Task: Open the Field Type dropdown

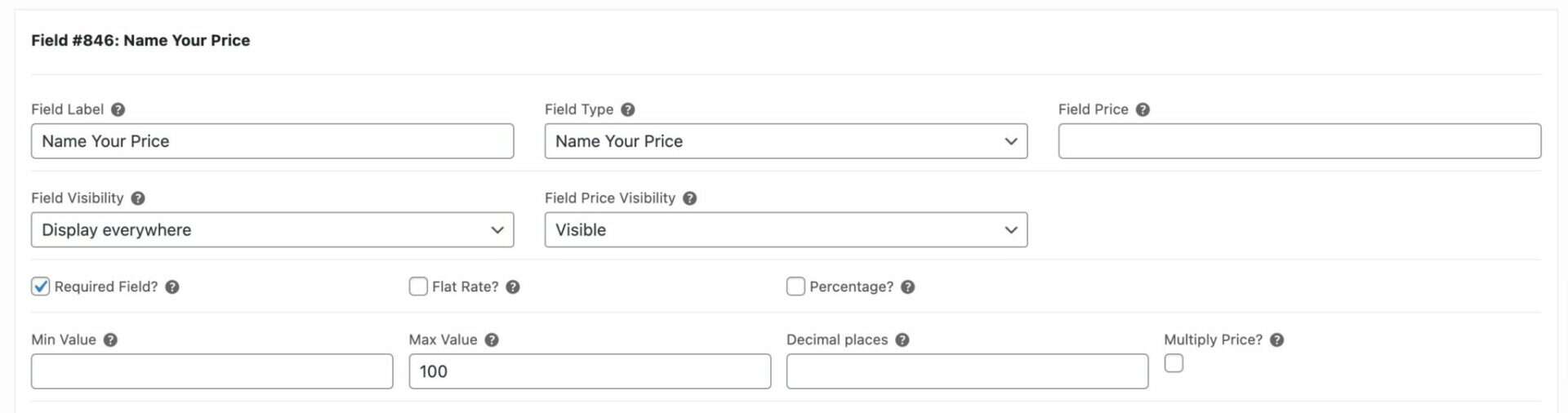Action: click(786, 141)
